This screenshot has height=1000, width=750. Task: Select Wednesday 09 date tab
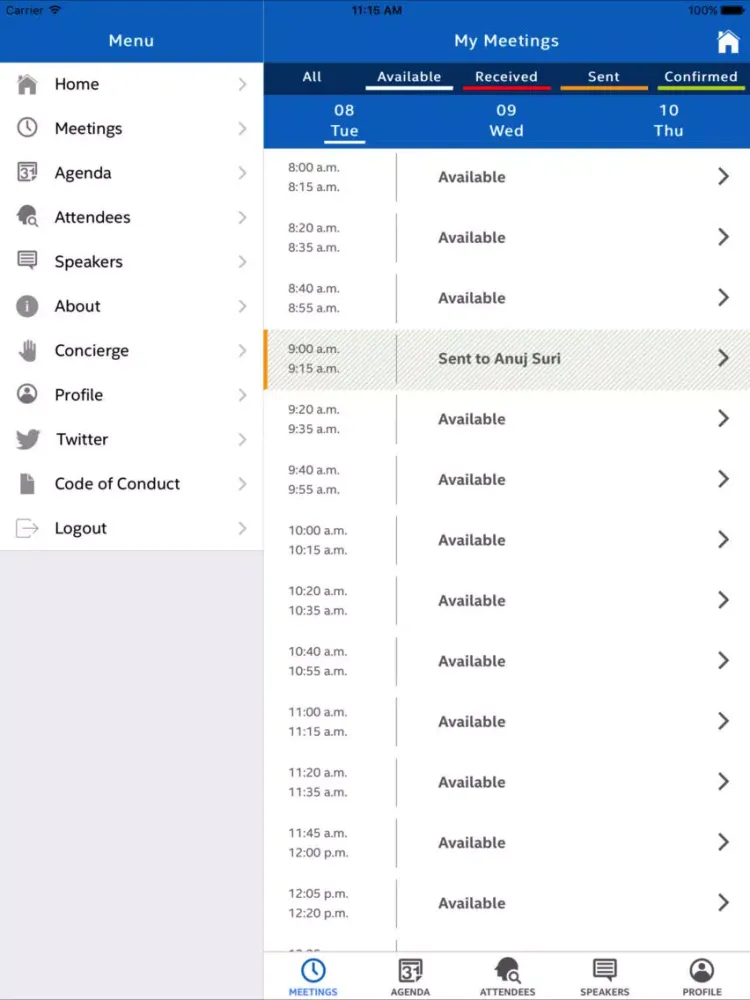[x=506, y=120]
